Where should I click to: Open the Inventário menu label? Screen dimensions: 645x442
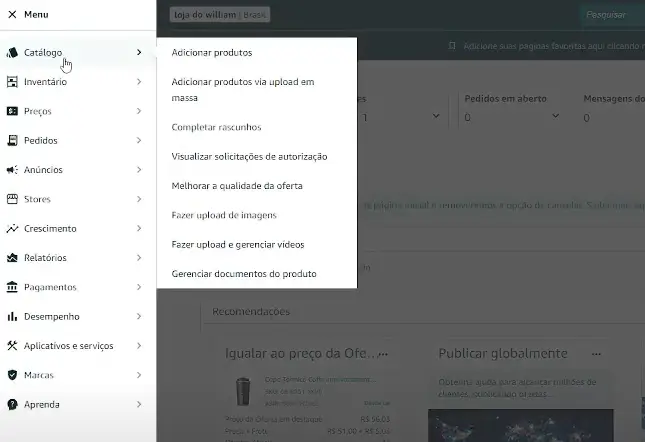tap(45, 82)
